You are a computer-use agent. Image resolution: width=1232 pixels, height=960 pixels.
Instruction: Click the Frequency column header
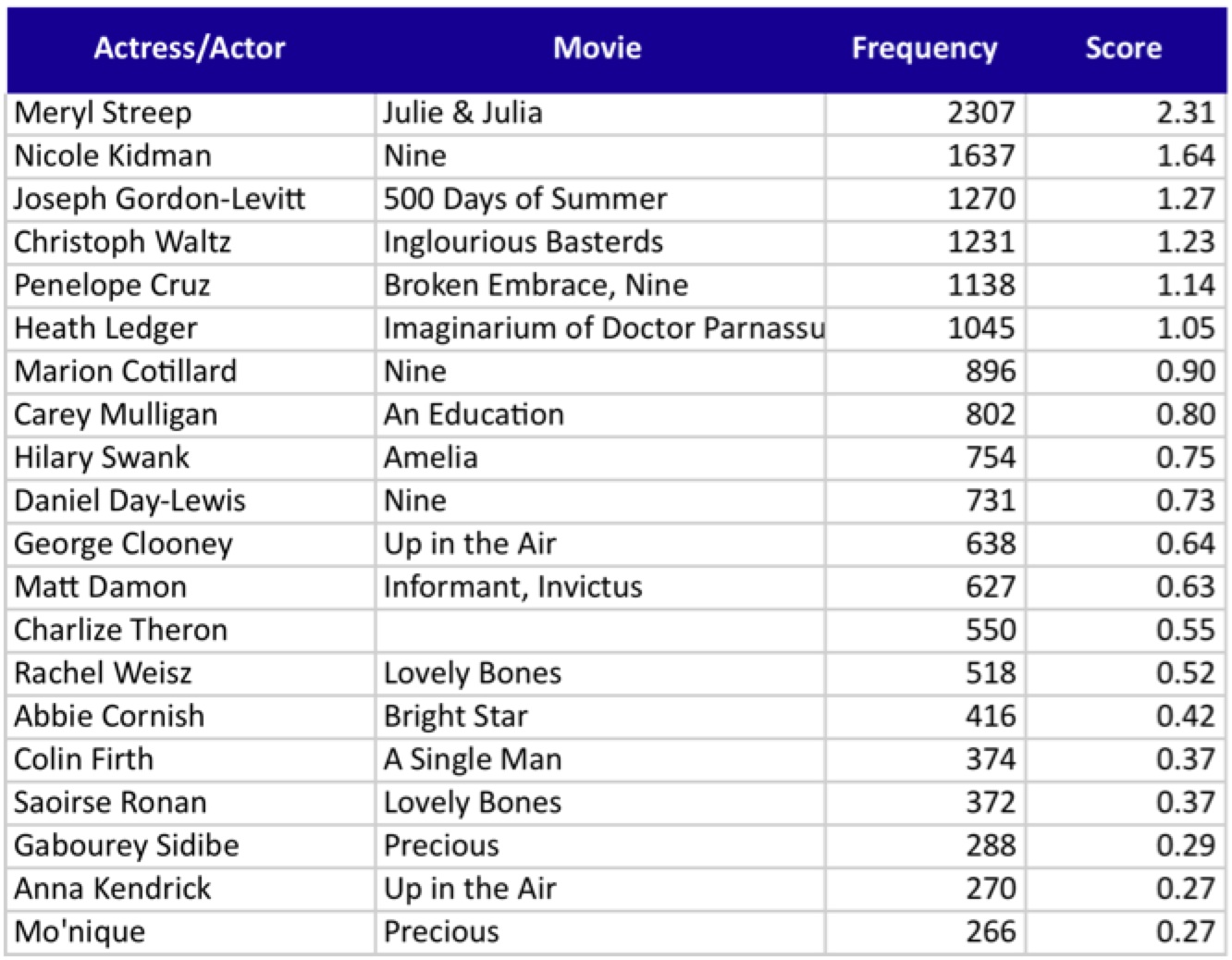pos(924,48)
